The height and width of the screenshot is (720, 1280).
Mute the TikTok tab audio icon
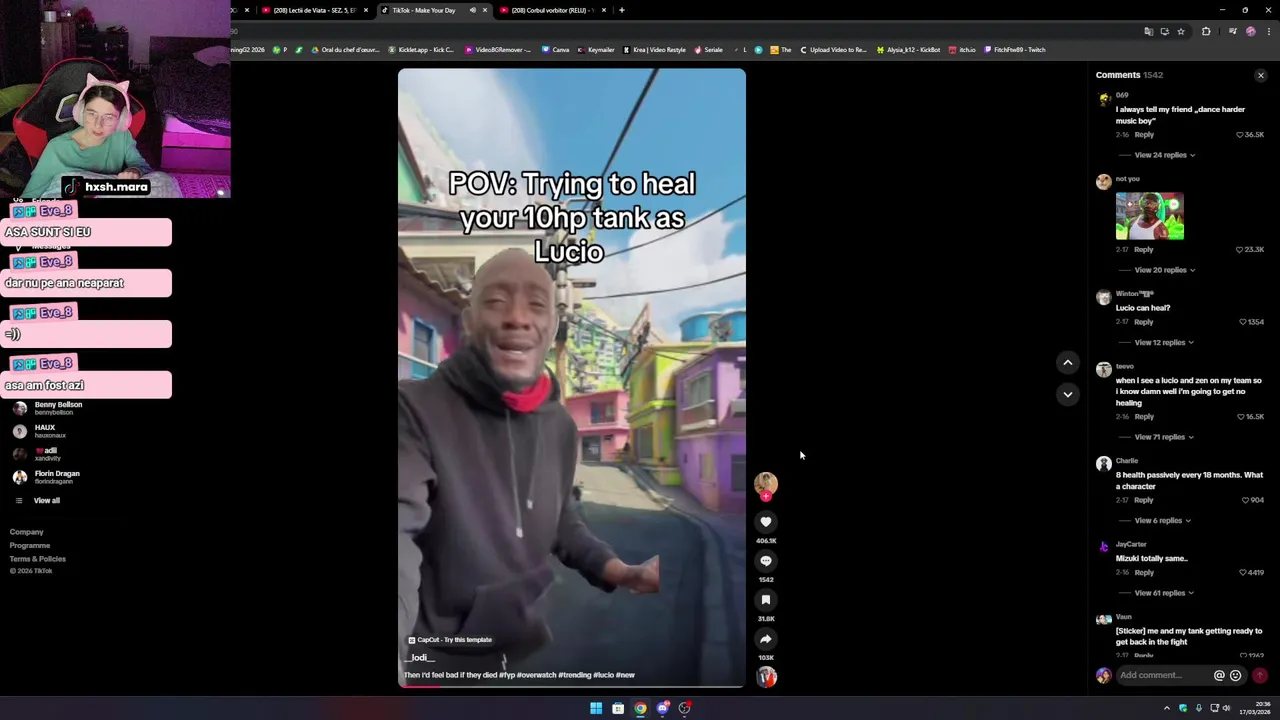point(472,10)
